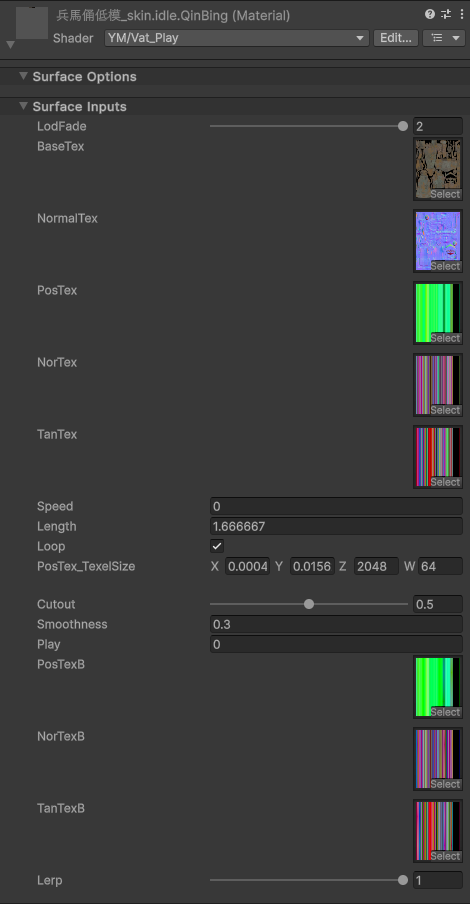The height and width of the screenshot is (904, 470).
Task: Click the Speed value field
Action: click(336, 506)
